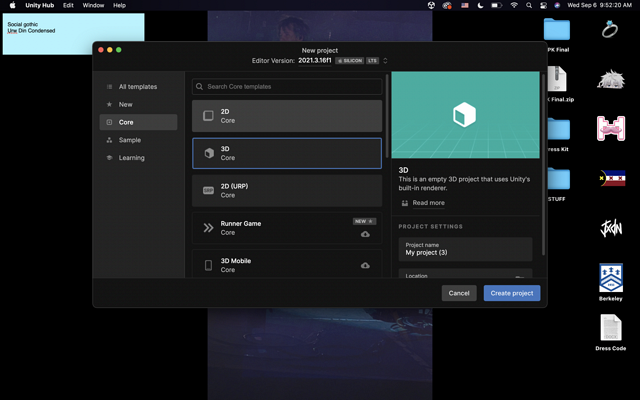Select the Berkeley desktop icon
This screenshot has width=640, height=400.
611,282
